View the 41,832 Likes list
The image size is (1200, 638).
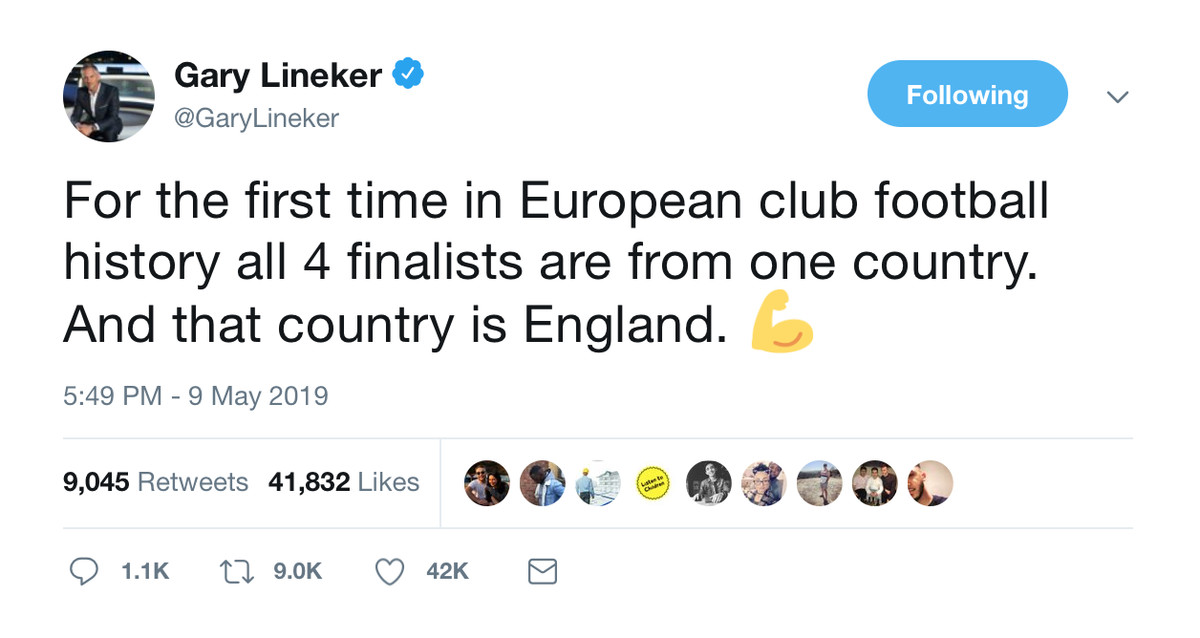(x=343, y=482)
